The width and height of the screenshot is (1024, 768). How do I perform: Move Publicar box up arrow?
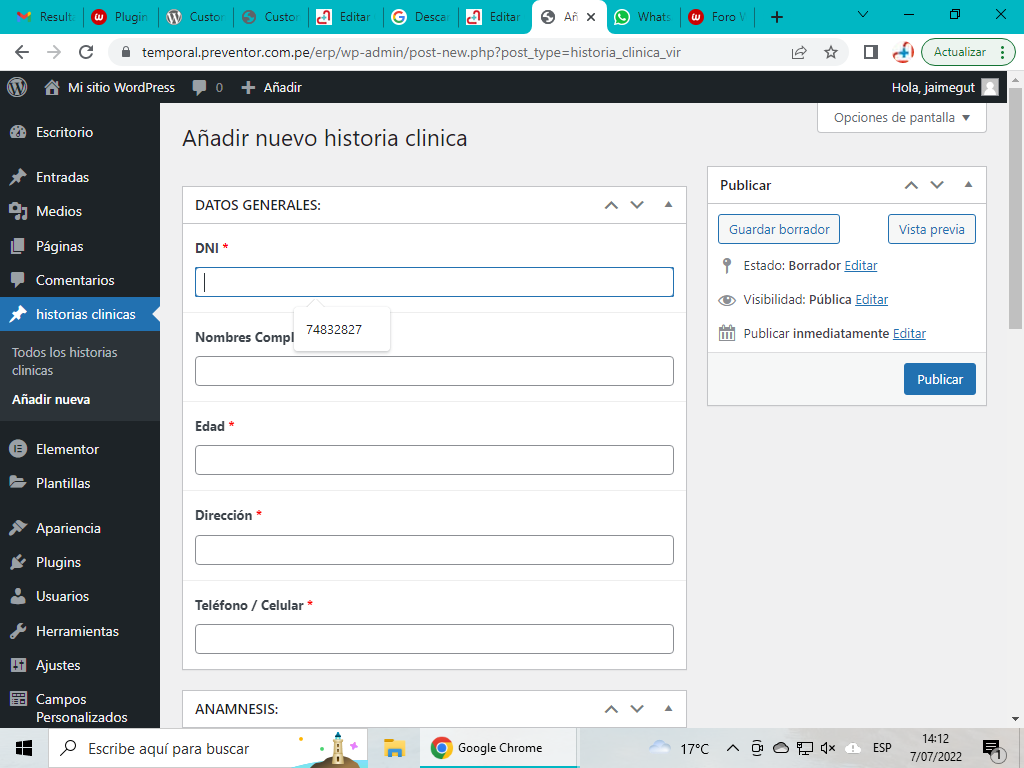(x=911, y=185)
